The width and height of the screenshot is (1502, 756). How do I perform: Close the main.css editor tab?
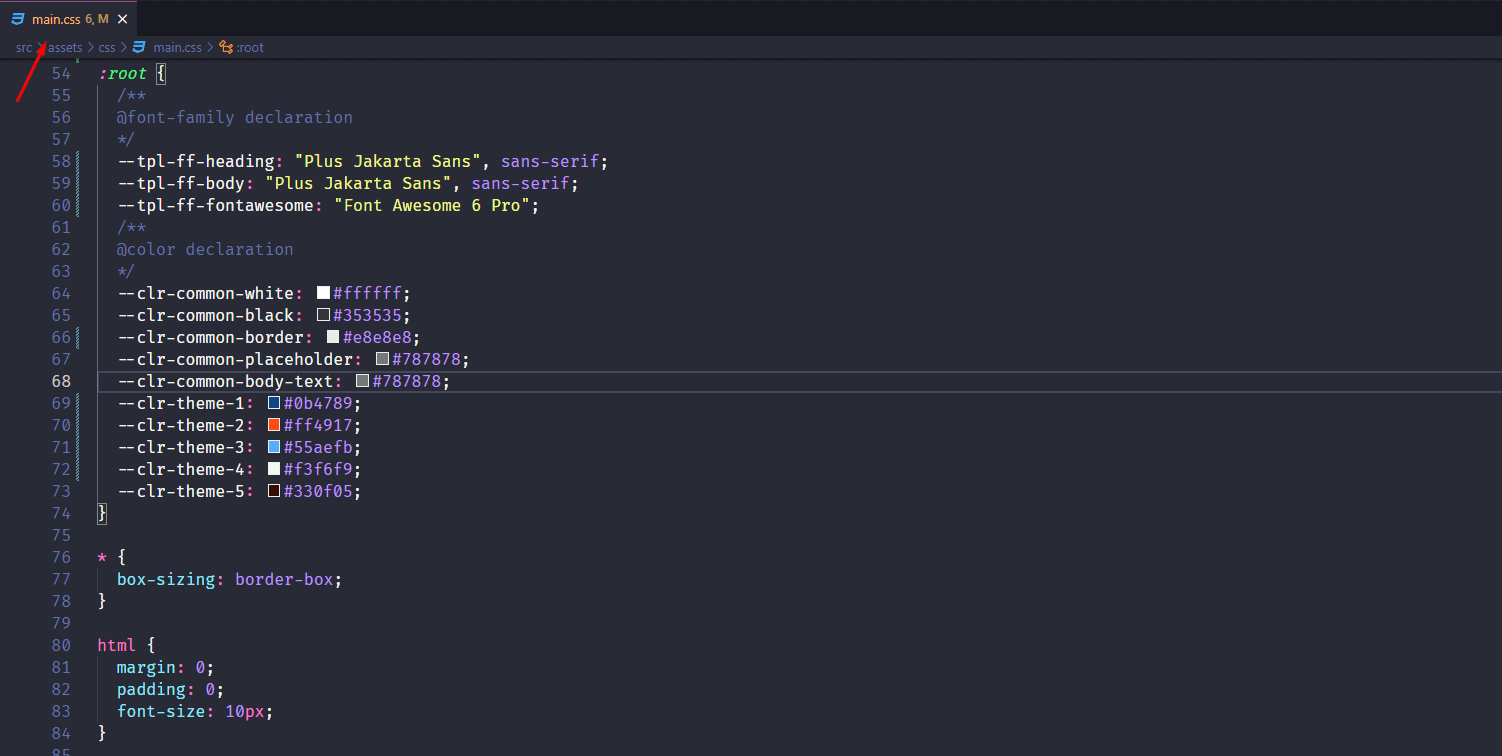click(122, 19)
